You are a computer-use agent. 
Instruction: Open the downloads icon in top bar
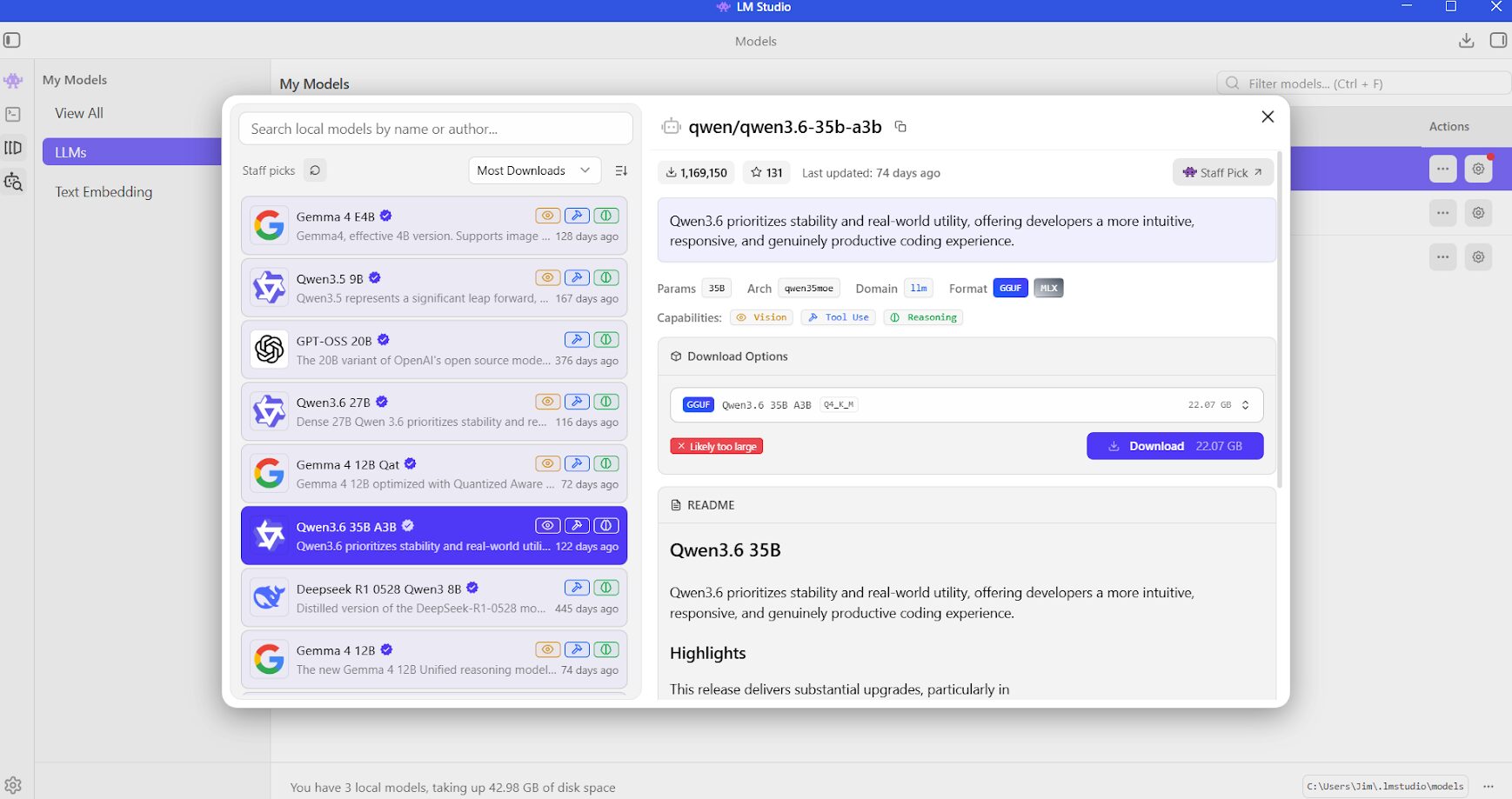tap(1466, 40)
